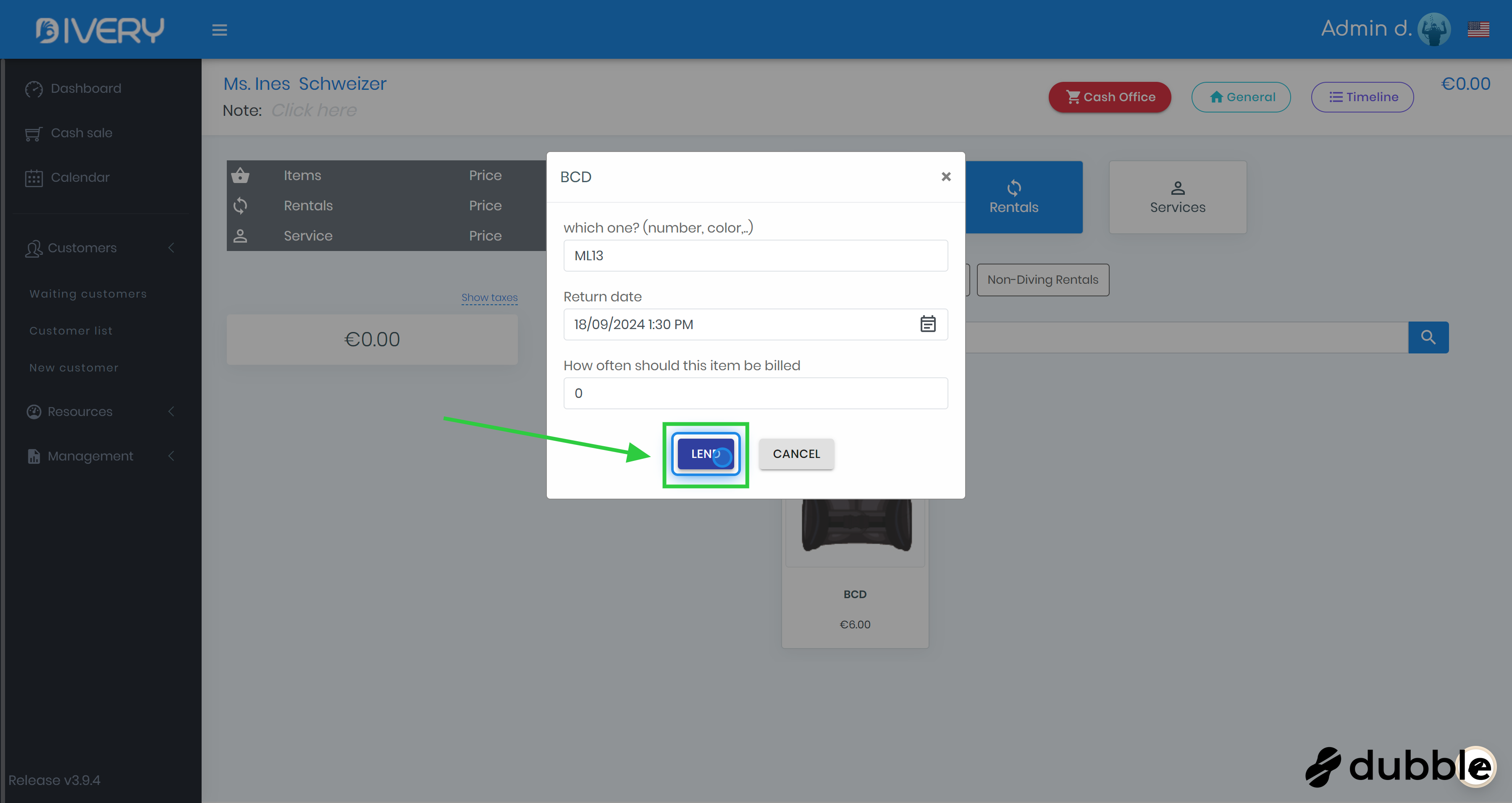
Task: Click the CANCEL button
Action: pyautogui.click(x=795, y=454)
